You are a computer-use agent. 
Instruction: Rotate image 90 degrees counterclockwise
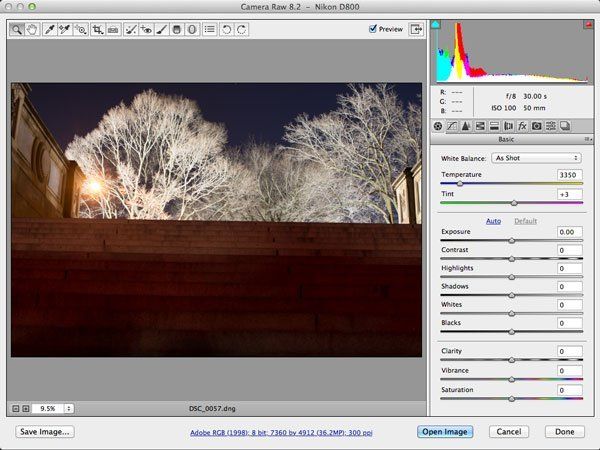[x=226, y=29]
